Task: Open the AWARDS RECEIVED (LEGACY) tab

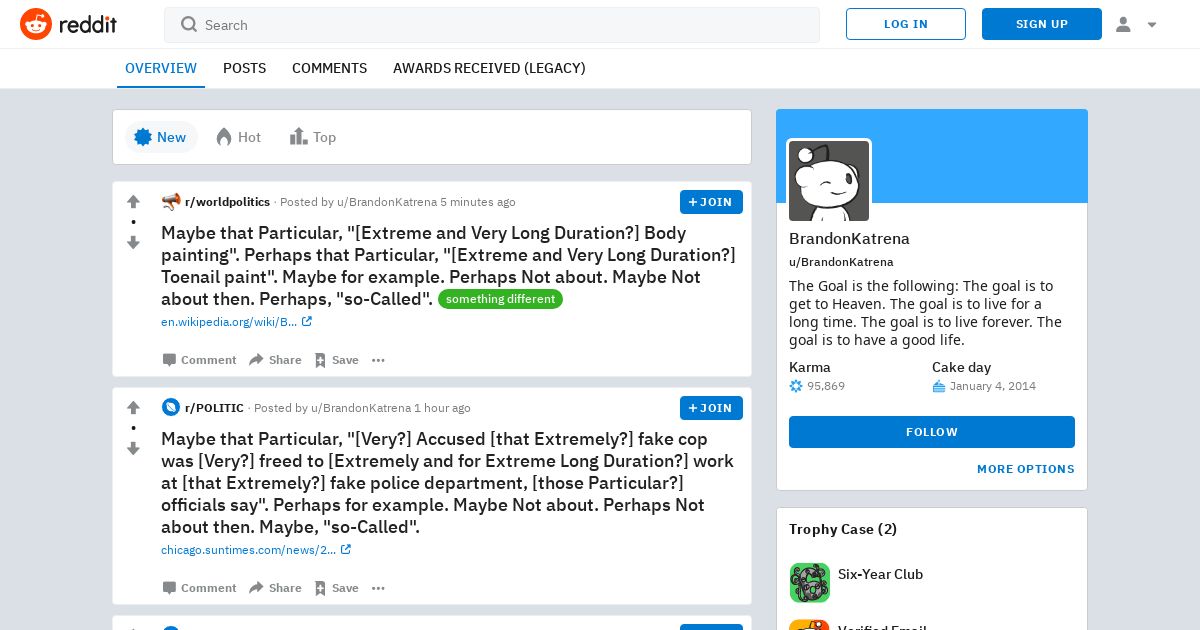Action: pos(489,68)
